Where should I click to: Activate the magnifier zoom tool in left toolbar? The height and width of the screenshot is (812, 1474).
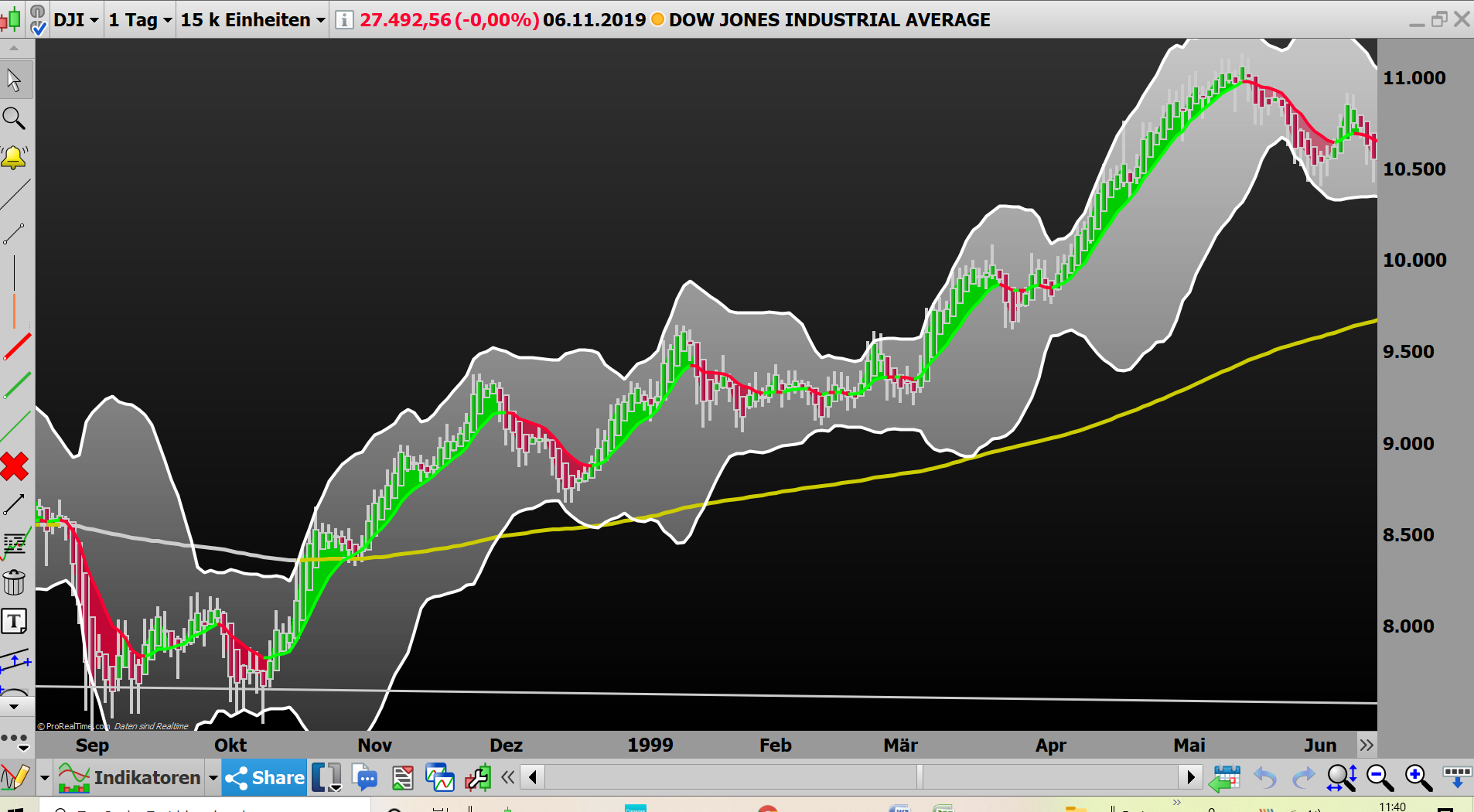point(15,118)
